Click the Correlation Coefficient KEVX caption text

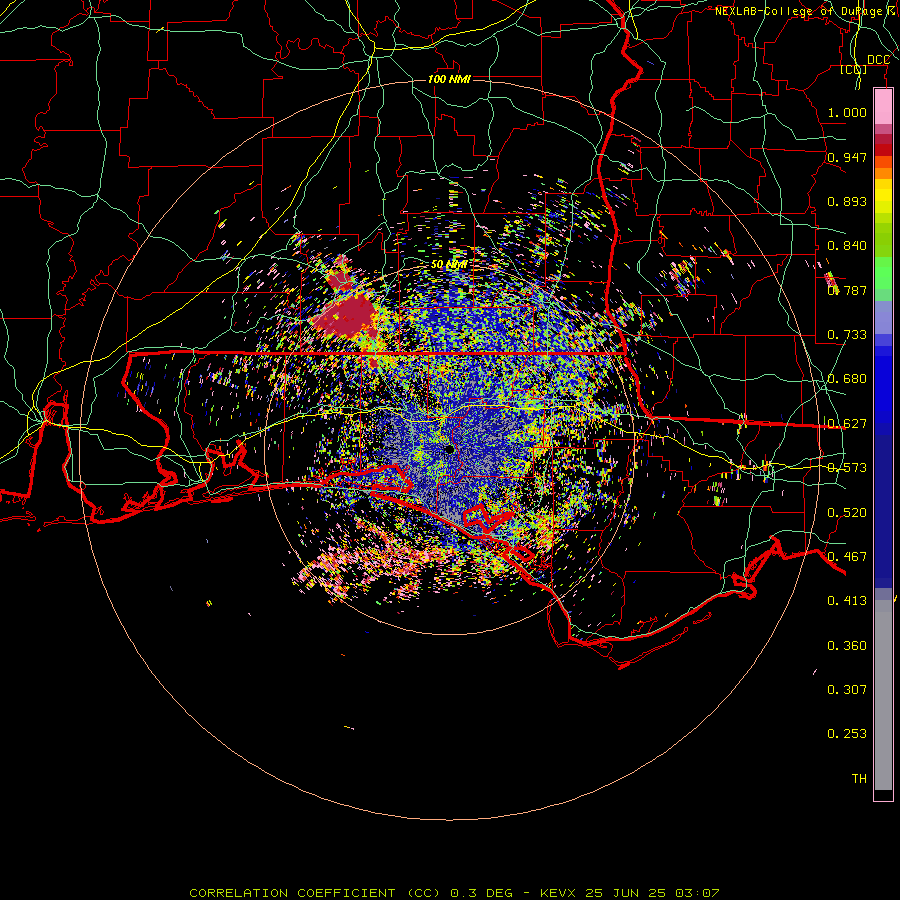[454, 893]
